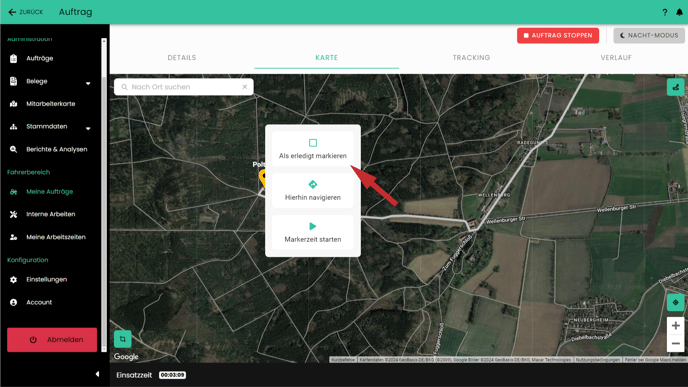
Task: Expand the Belege sidebar dropdown
Action: click(88, 83)
